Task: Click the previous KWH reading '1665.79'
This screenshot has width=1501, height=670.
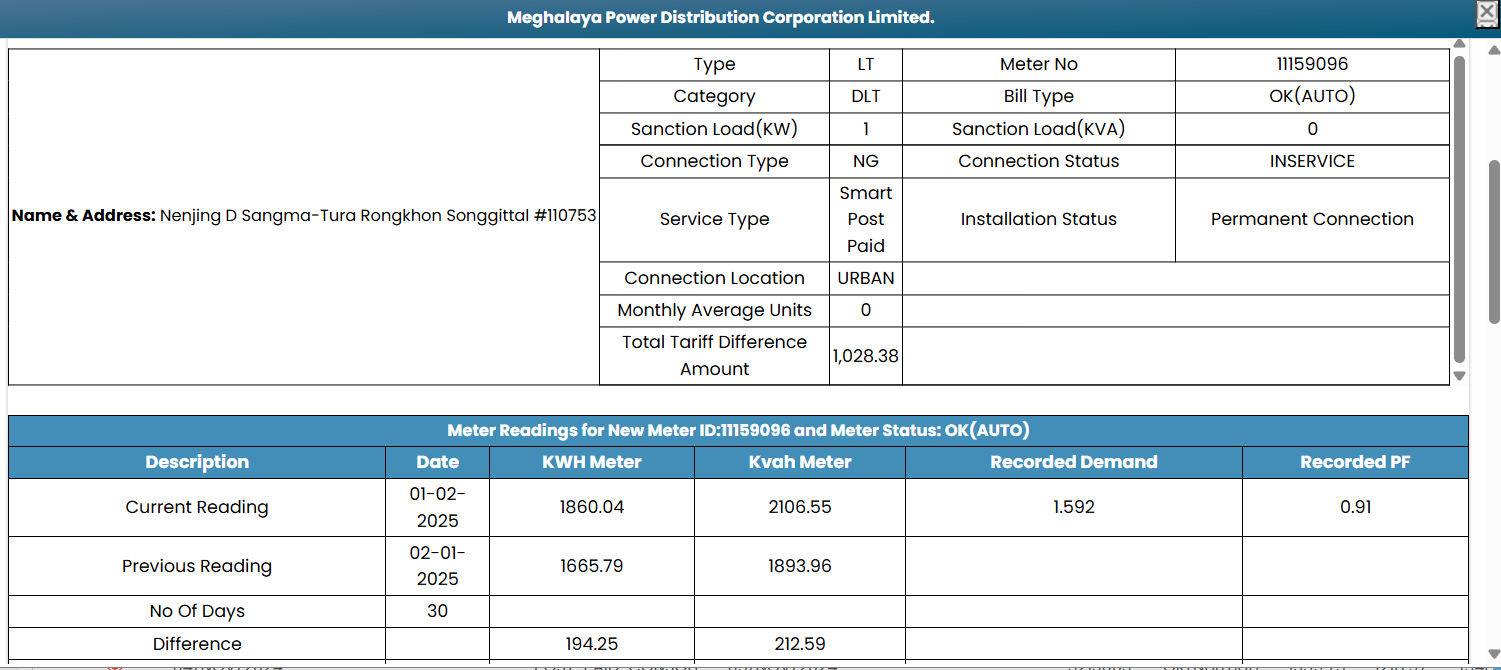Action: click(592, 567)
